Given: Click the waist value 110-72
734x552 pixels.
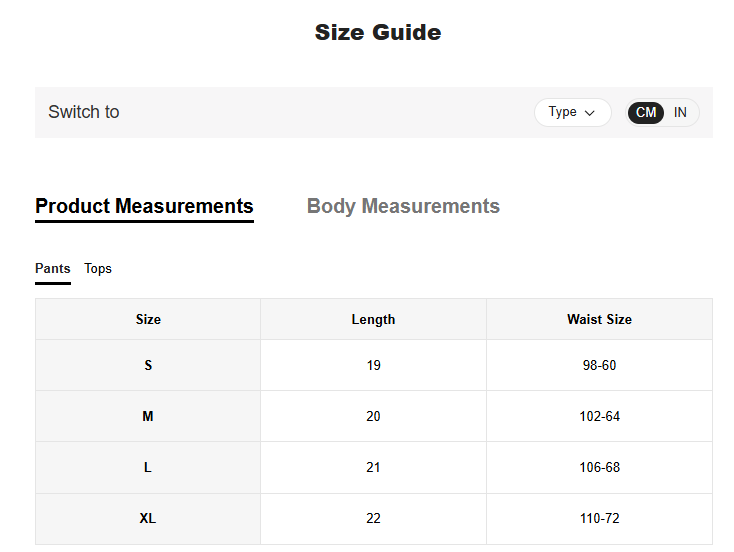Looking at the screenshot, I should click(x=599, y=518).
